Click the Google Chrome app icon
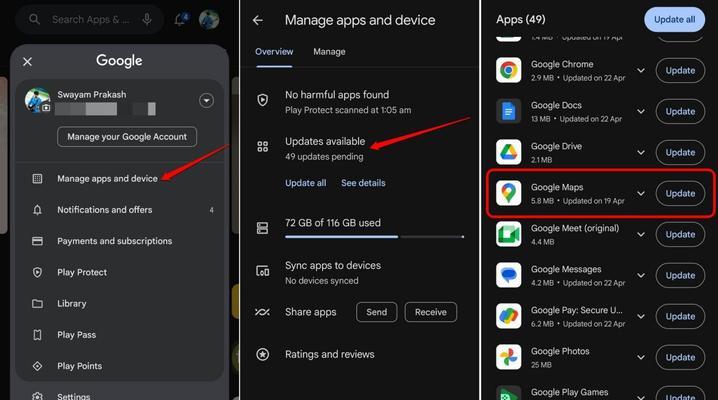The image size is (718, 400). point(508,70)
